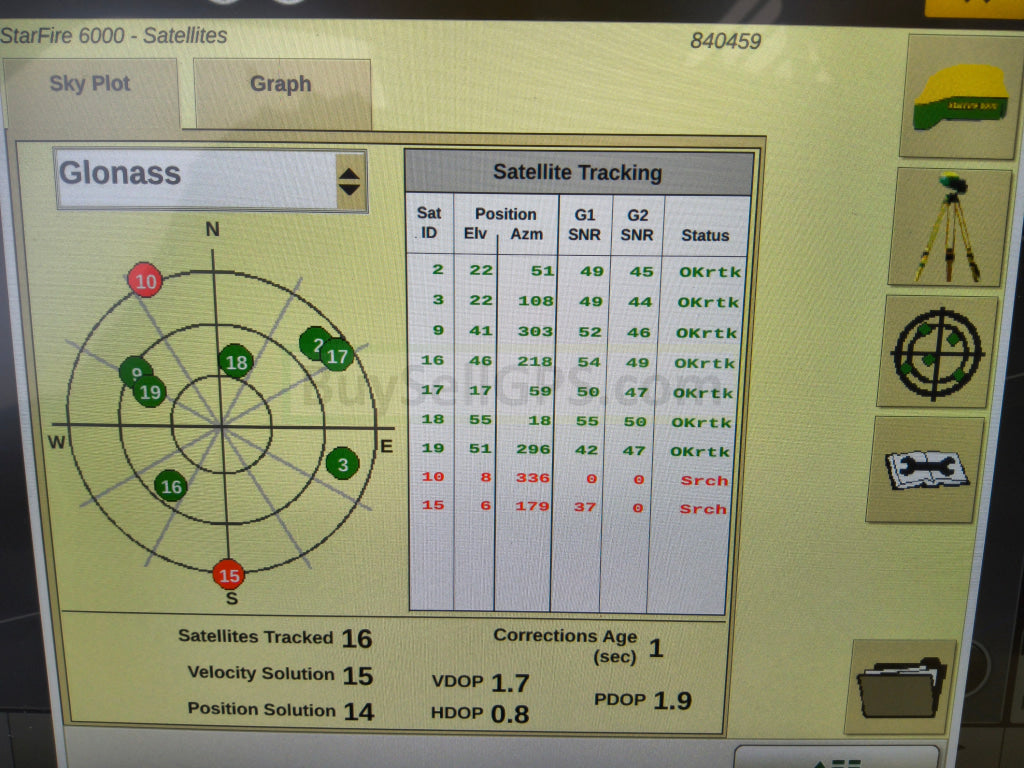Click the G1 SNR column header
The height and width of the screenshot is (768, 1024).
tap(584, 225)
